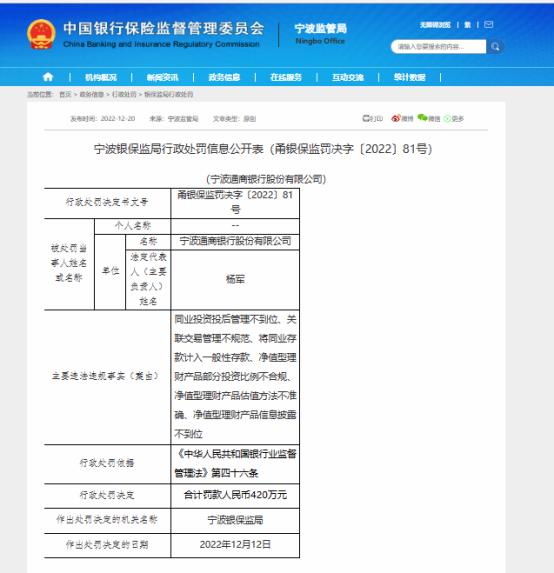Click the national emblem logo in the header
Viewport: 554px width, 573px height.
coord(41,34)
